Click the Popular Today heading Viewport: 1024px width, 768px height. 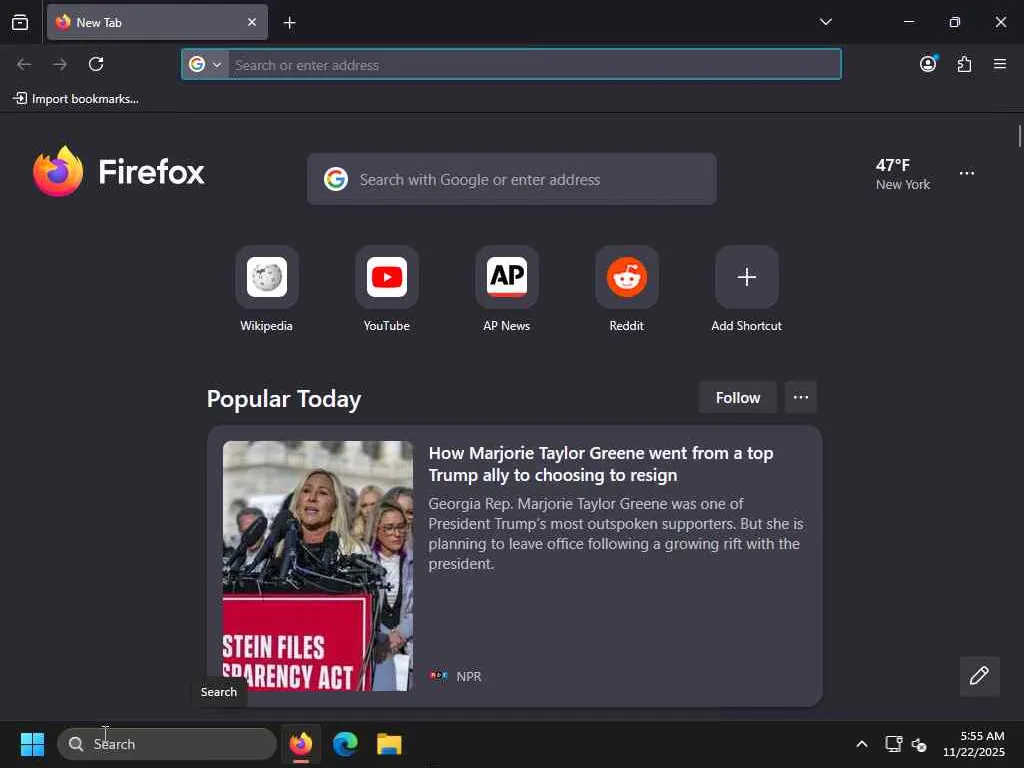(x=284, y=398)
